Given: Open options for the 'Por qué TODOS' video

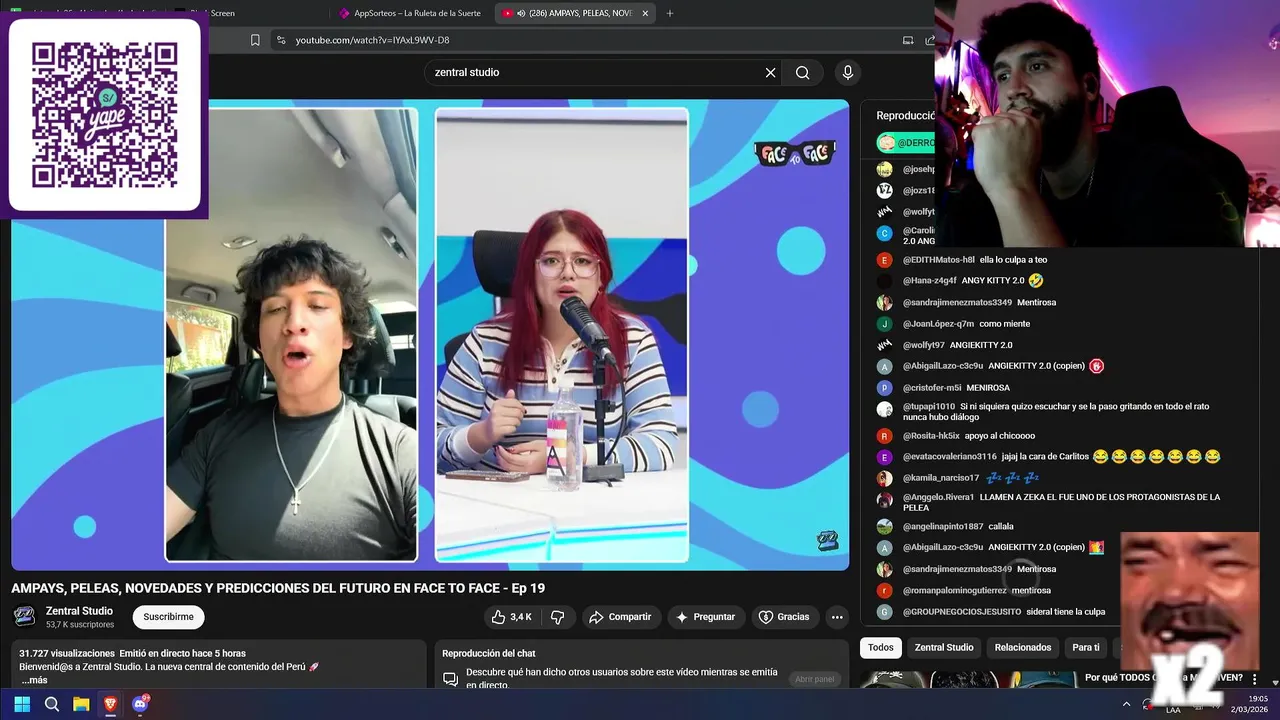Looking at the screenshot, I should (x=1255, y=679).
